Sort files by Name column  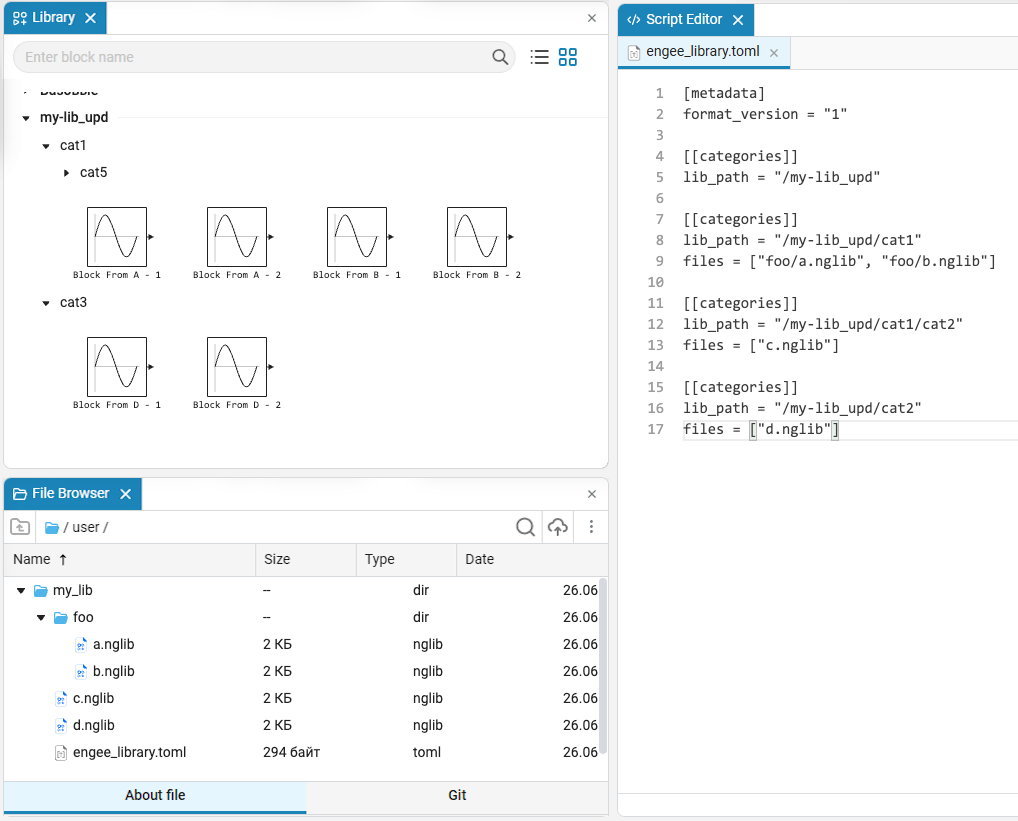pyautogui.click(x=130, y=559)
